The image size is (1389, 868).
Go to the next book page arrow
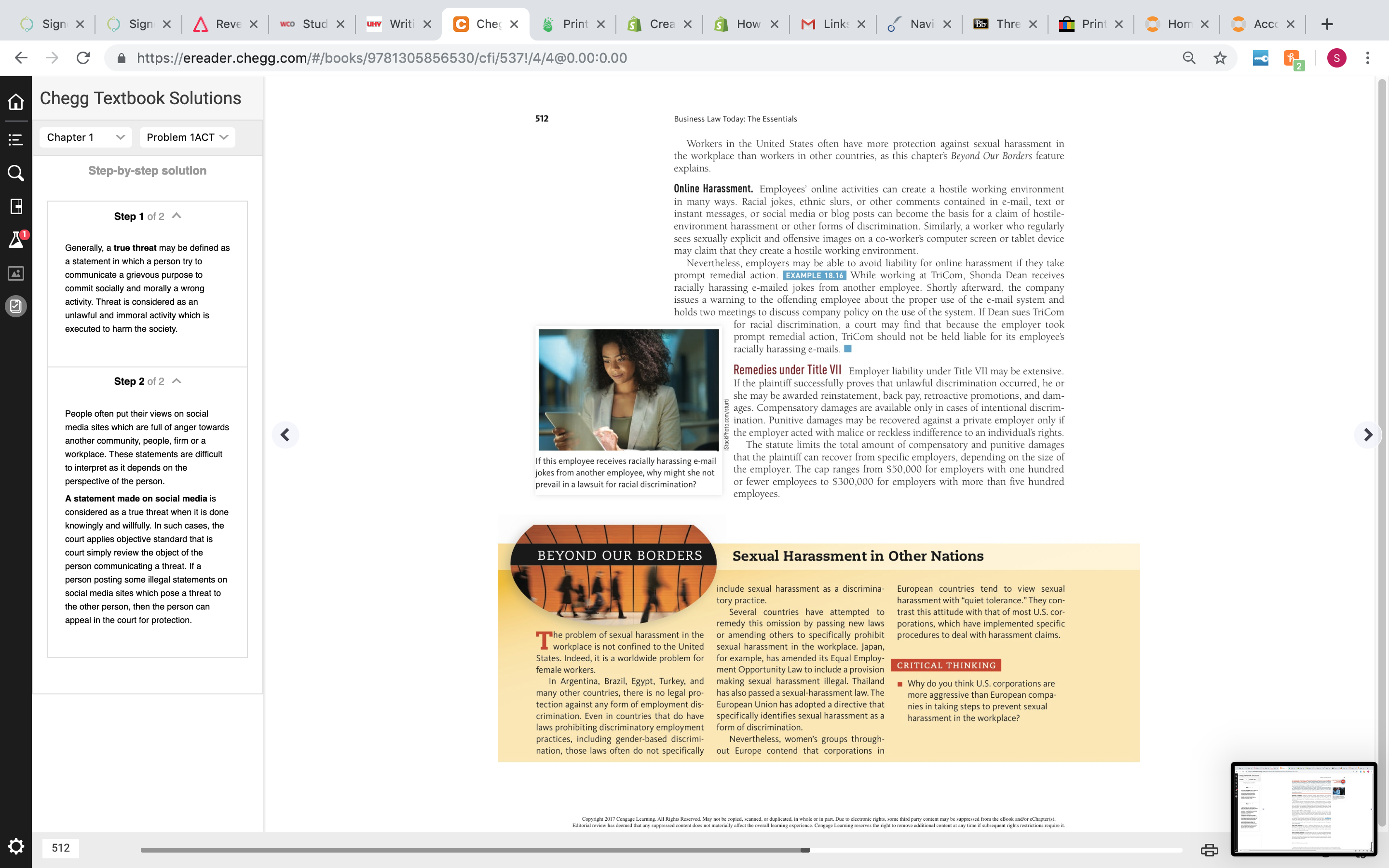coord(1368,434)
